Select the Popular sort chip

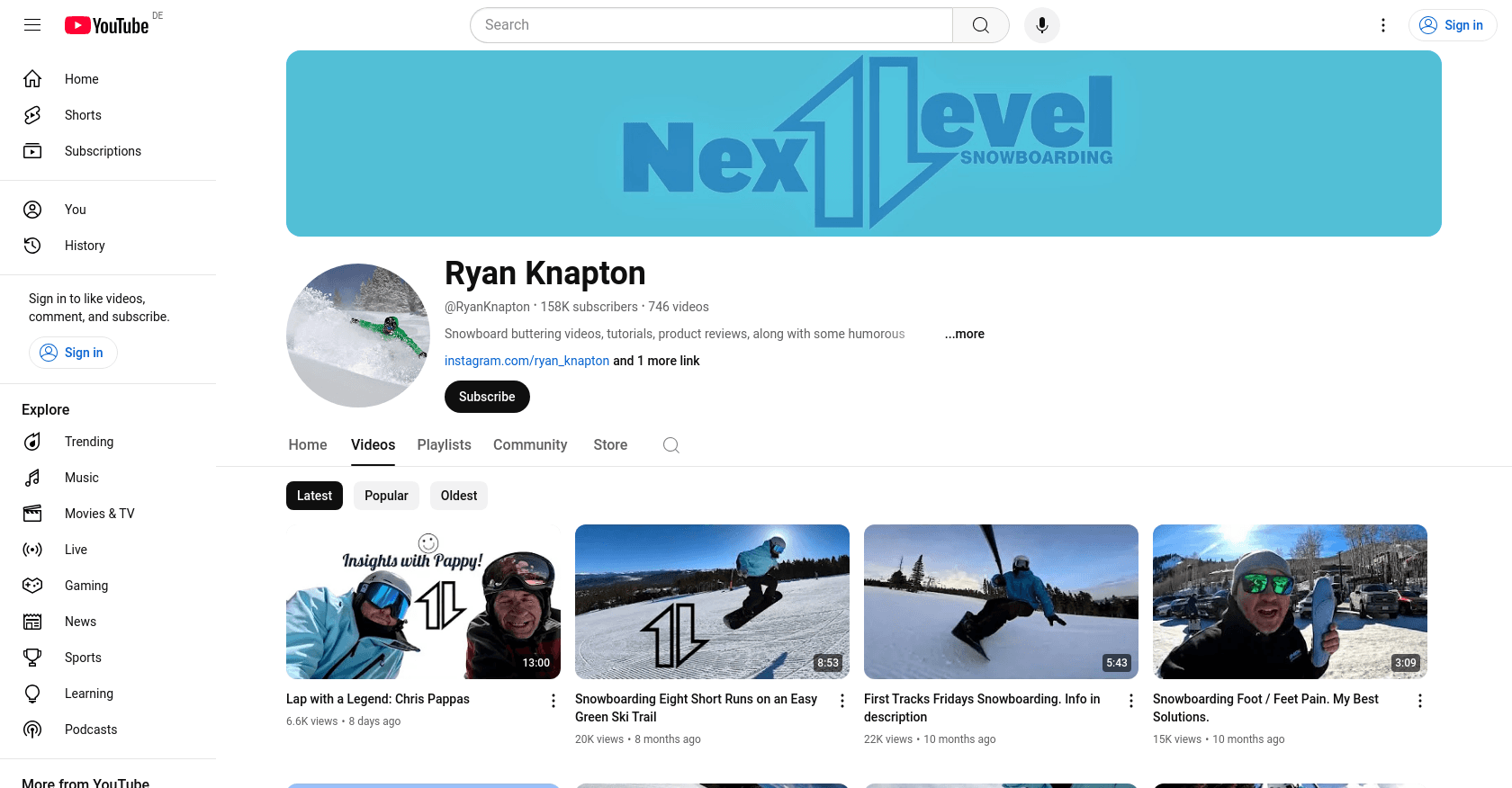tap(386, 496)
